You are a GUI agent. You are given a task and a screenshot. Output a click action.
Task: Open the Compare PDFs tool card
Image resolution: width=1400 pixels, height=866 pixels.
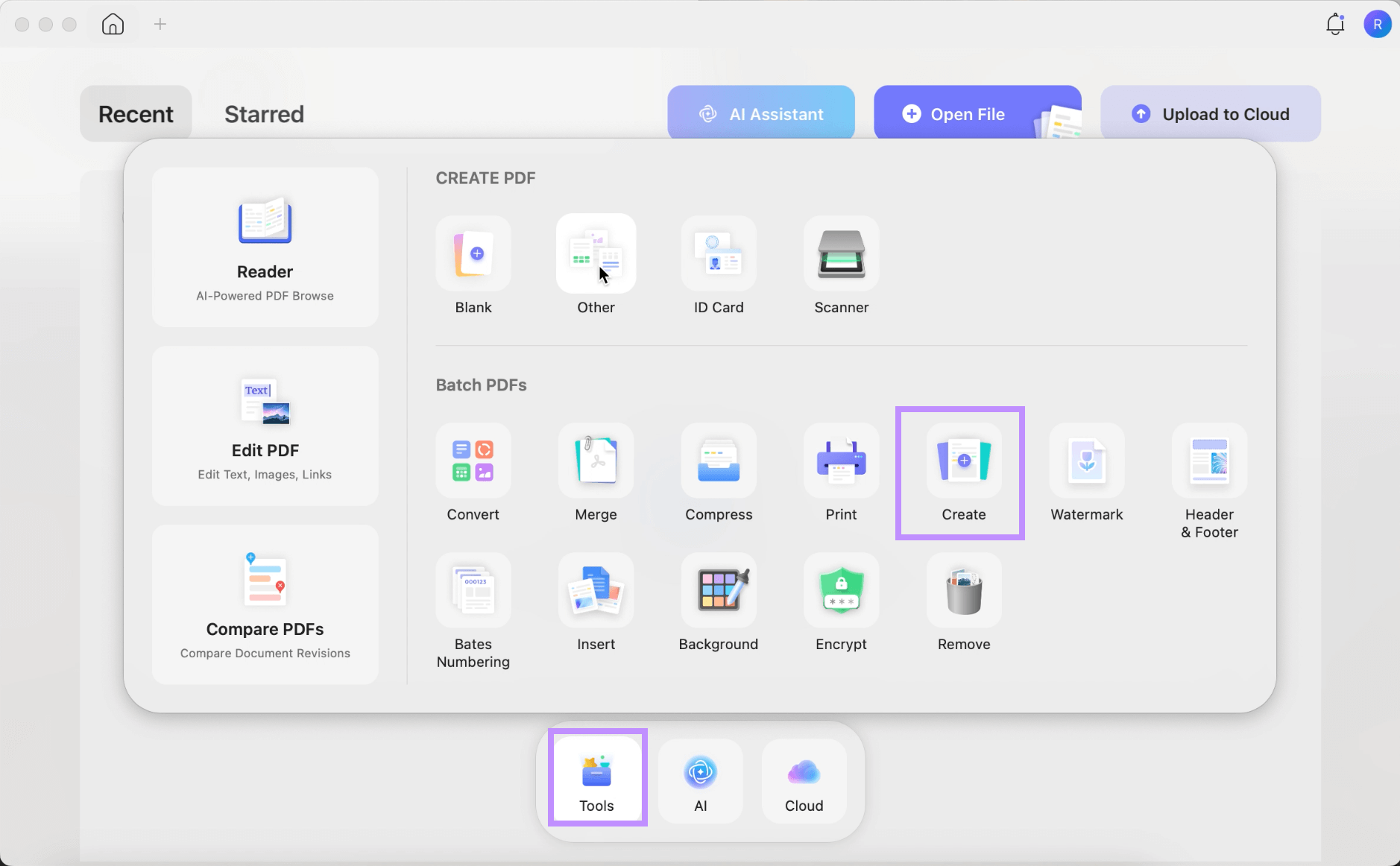[x=265, y=604]
